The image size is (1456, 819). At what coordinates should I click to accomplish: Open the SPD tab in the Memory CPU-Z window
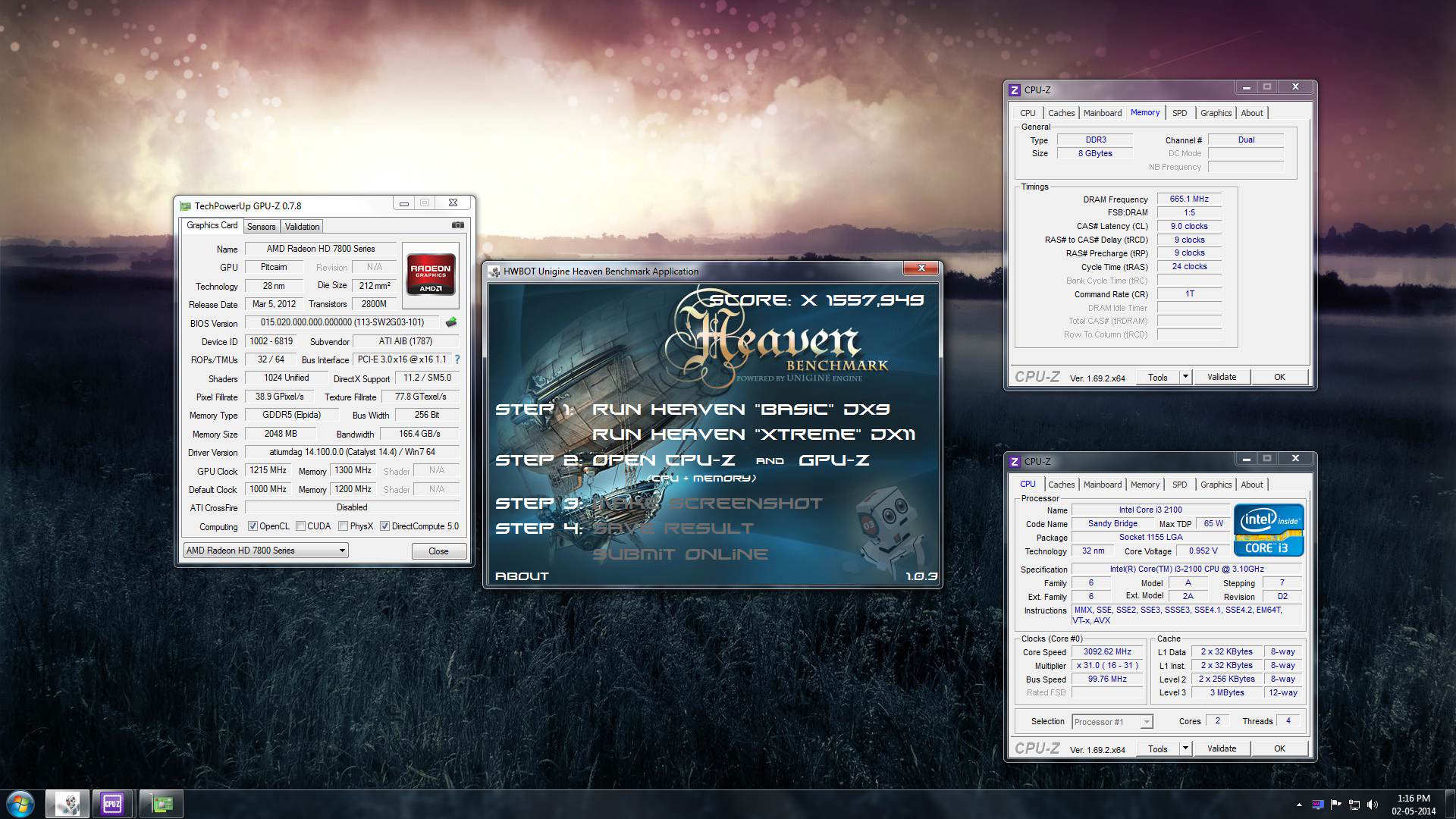coord(1179,113)
